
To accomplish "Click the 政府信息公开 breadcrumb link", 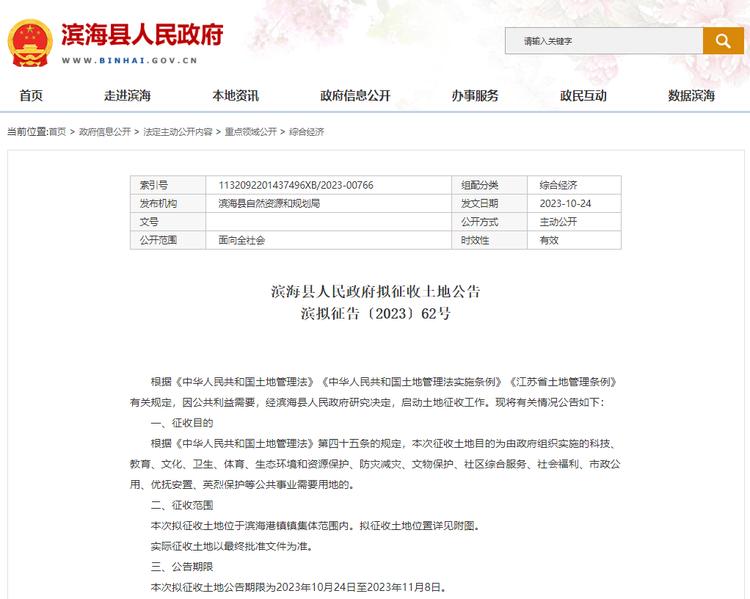I will click(105, 132).
